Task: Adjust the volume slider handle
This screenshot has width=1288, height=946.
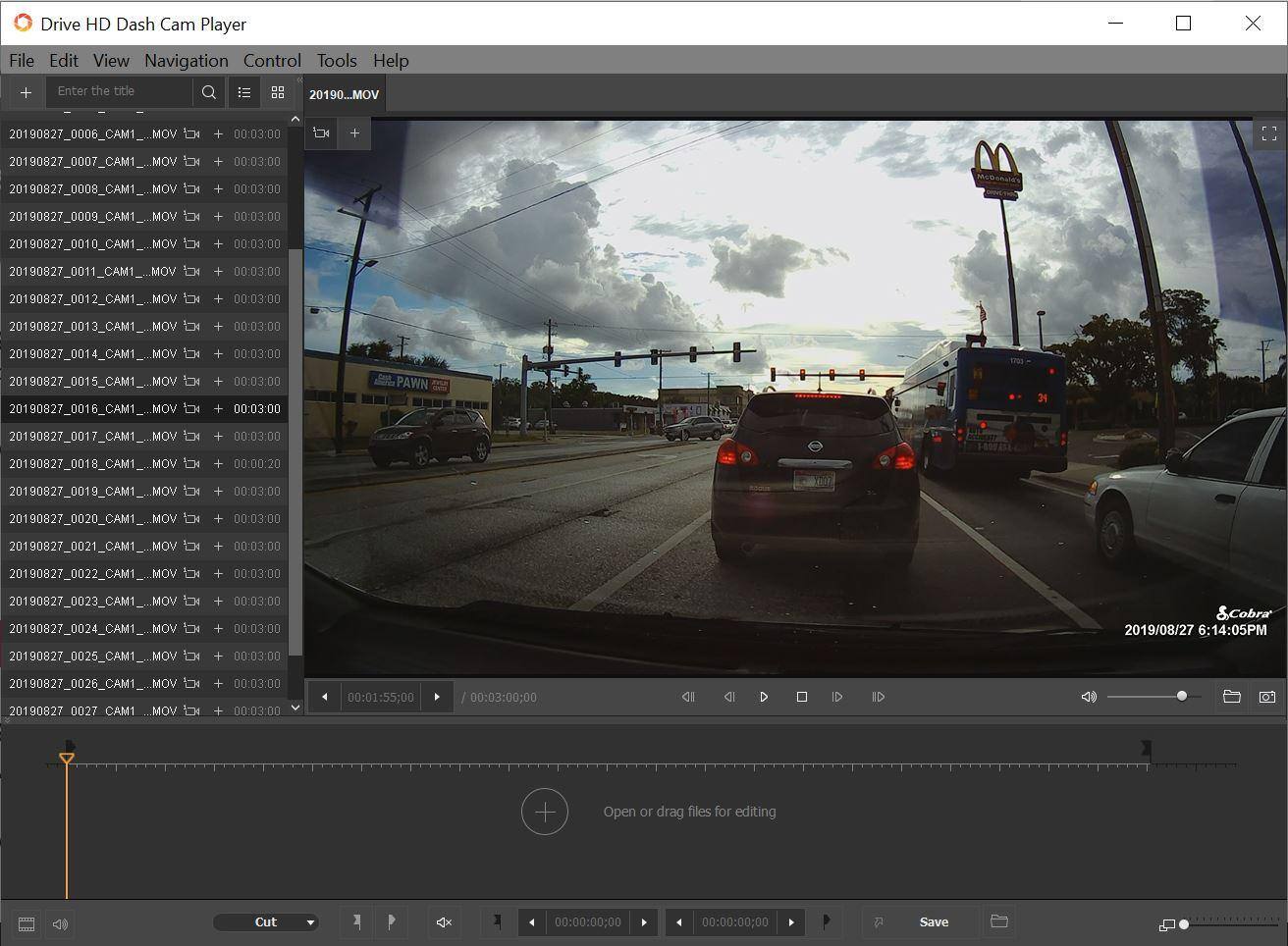Action: pyautogui.click(x=1181, y=696)
